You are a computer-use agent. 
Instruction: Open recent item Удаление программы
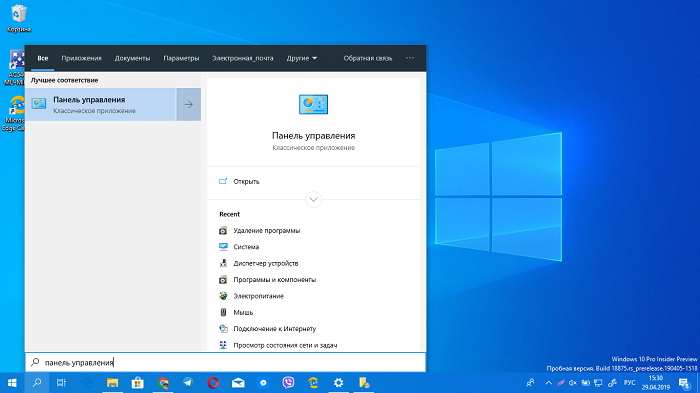click(x=267, y=230)
